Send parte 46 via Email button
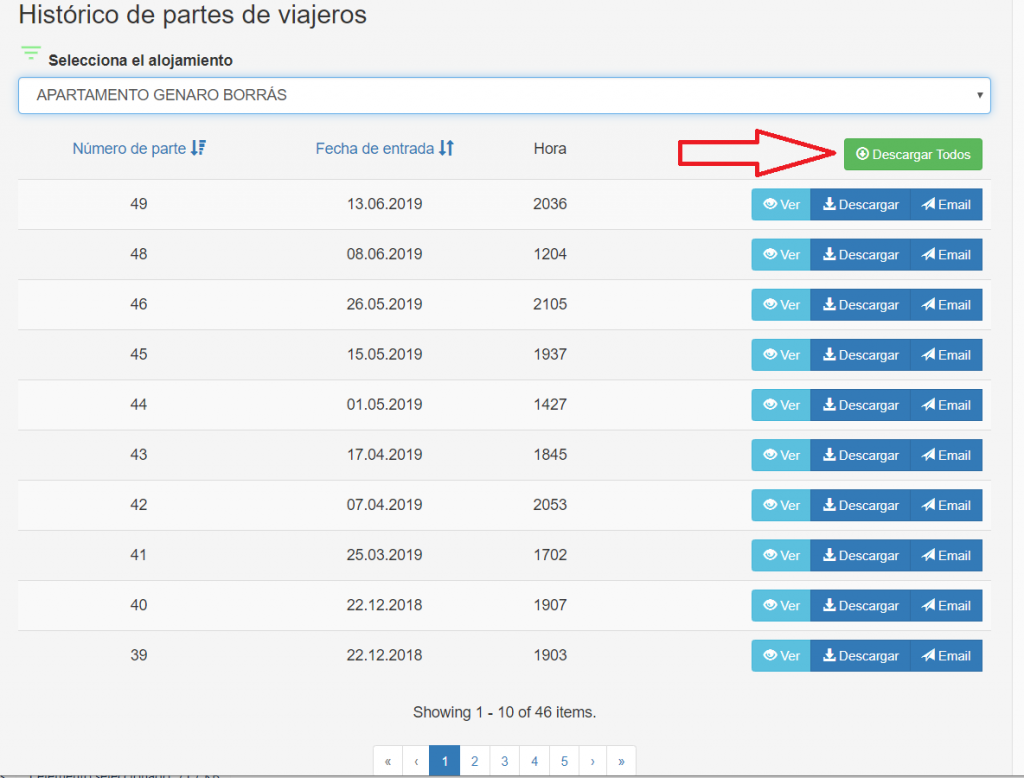Screen dimensions: 1024x778 (946, 305)
